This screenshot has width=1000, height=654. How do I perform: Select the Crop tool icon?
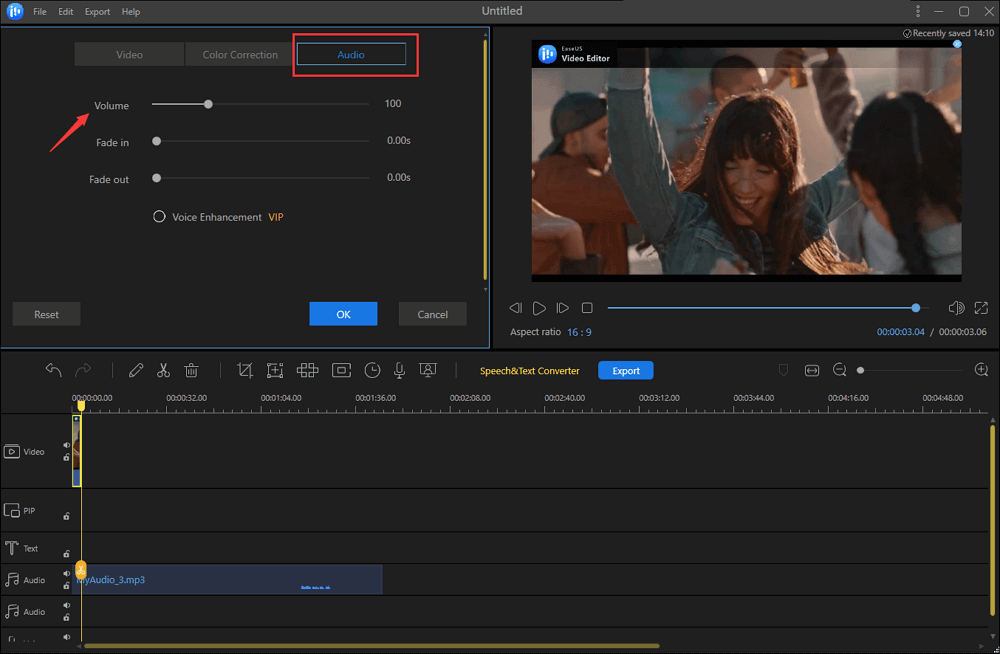(x=245, y=370)
